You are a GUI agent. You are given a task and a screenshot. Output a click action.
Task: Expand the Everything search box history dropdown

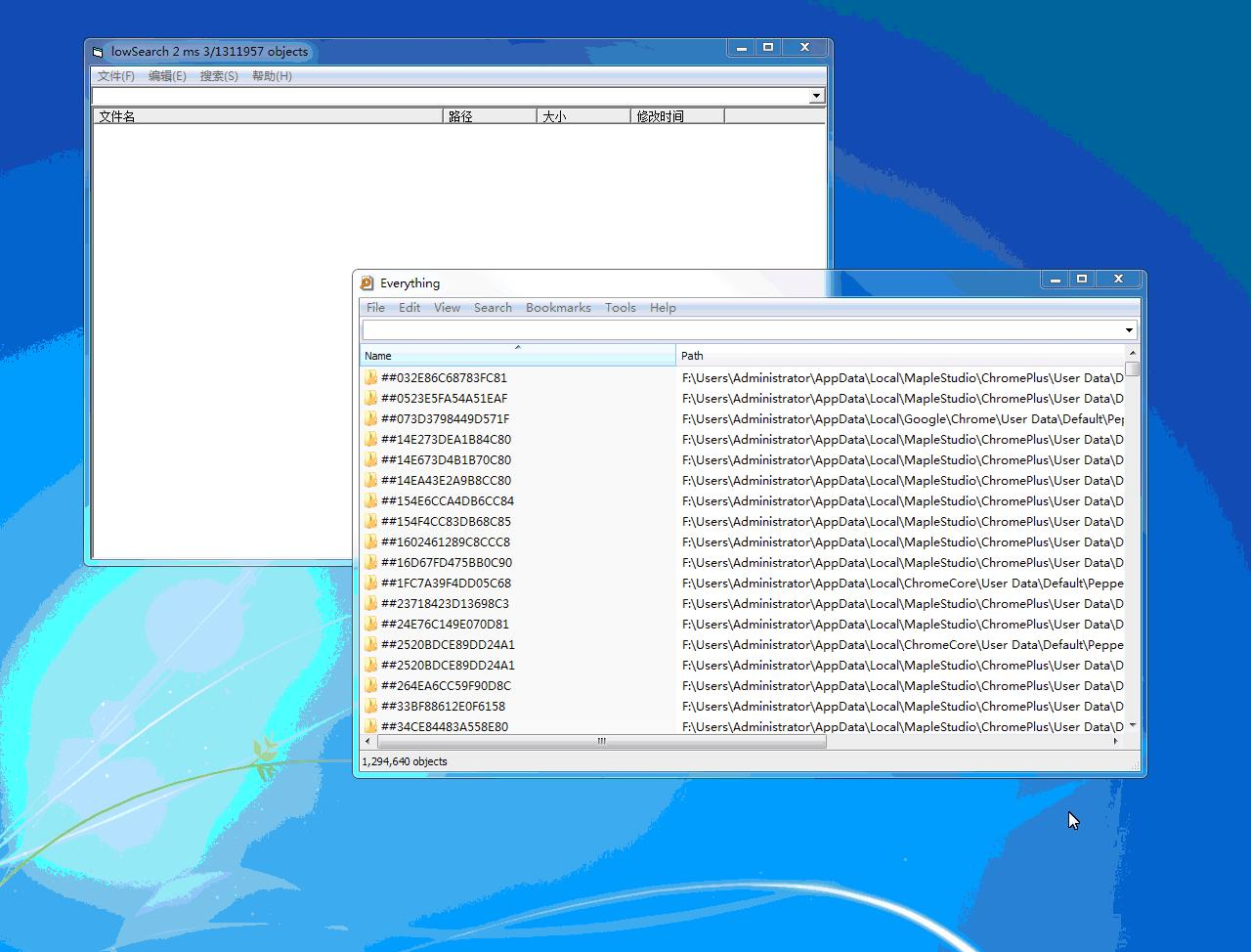(1129, 330)
